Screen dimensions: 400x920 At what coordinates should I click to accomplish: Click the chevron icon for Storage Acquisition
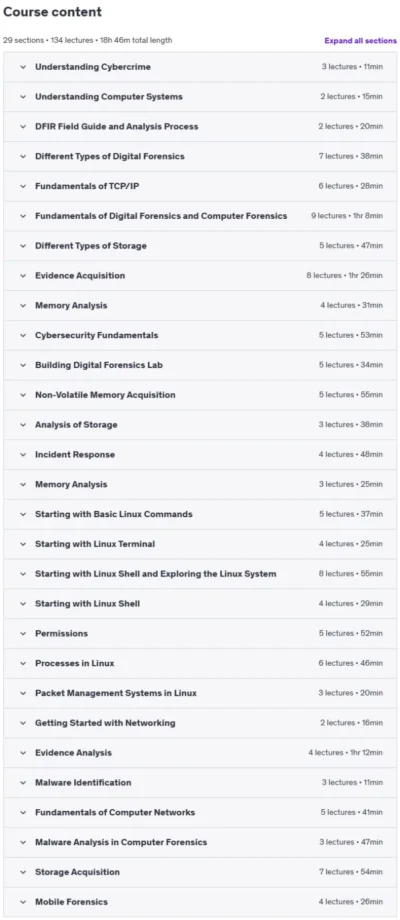click(x=23, y=872)
